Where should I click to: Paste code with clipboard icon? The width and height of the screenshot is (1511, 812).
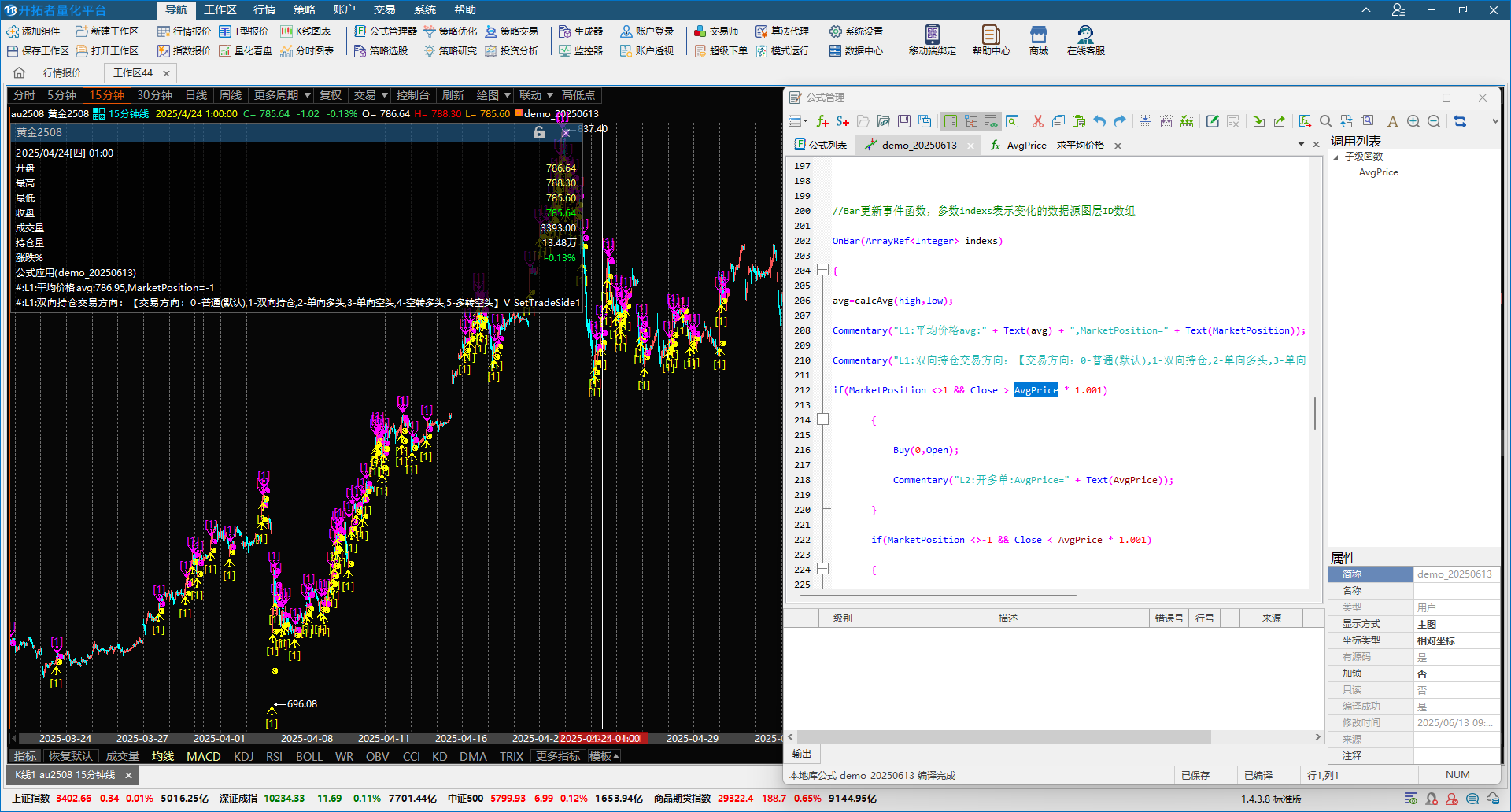[x=1079, y=121]
